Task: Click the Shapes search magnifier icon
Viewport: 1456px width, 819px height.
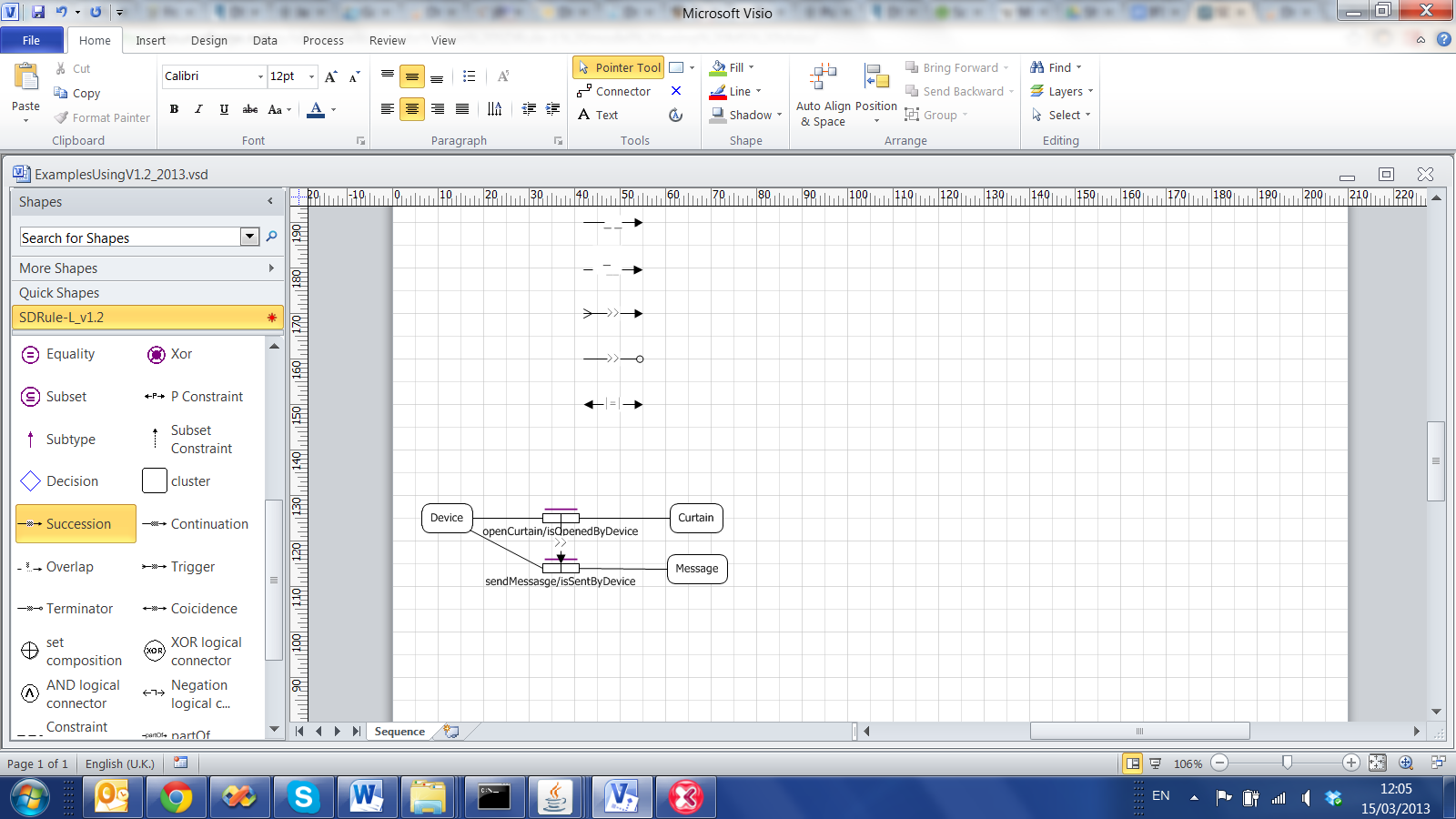Action: [271, 237]
